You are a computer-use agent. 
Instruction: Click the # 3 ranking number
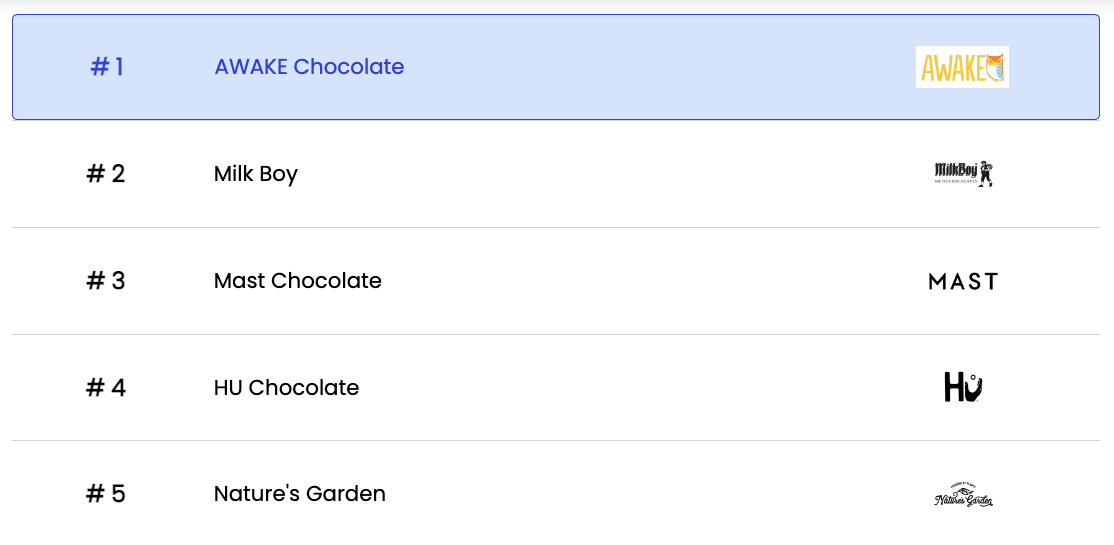106,281
